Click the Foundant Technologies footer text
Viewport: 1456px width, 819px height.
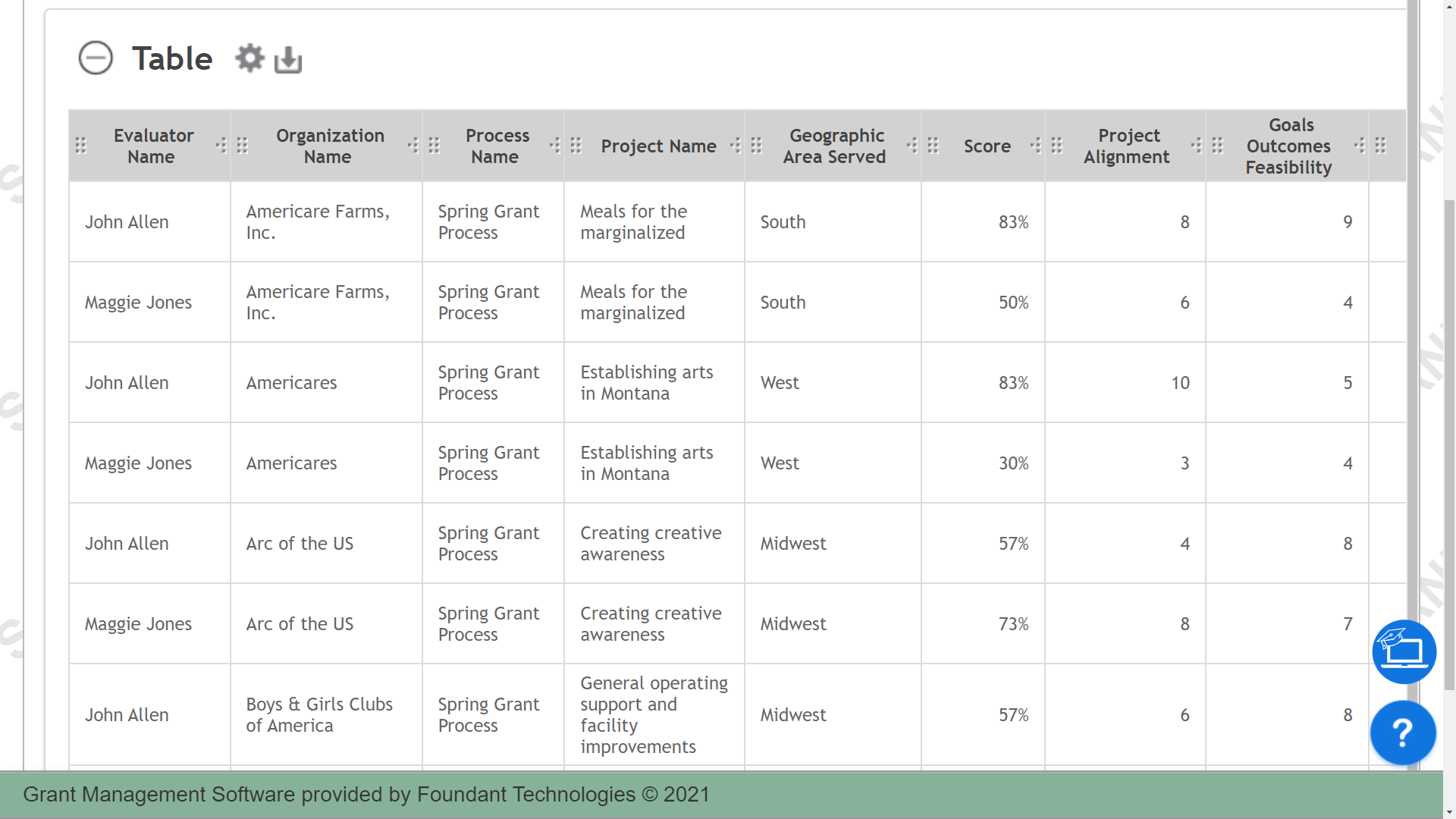click(366, 794)
